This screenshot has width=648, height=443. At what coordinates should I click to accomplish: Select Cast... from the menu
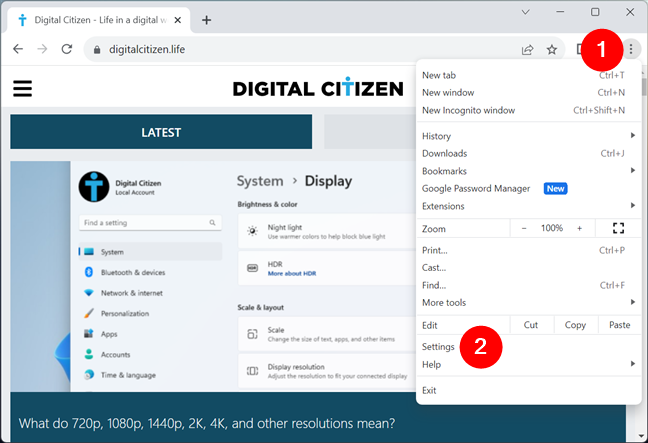(x=529, y=268)
